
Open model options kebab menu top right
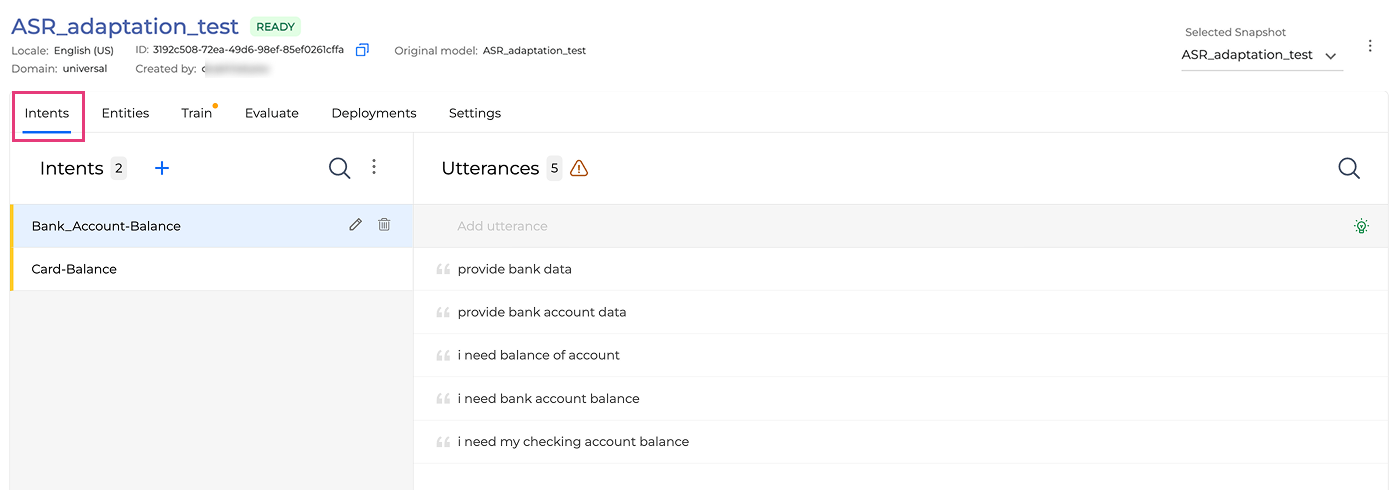coord(1370,46)
